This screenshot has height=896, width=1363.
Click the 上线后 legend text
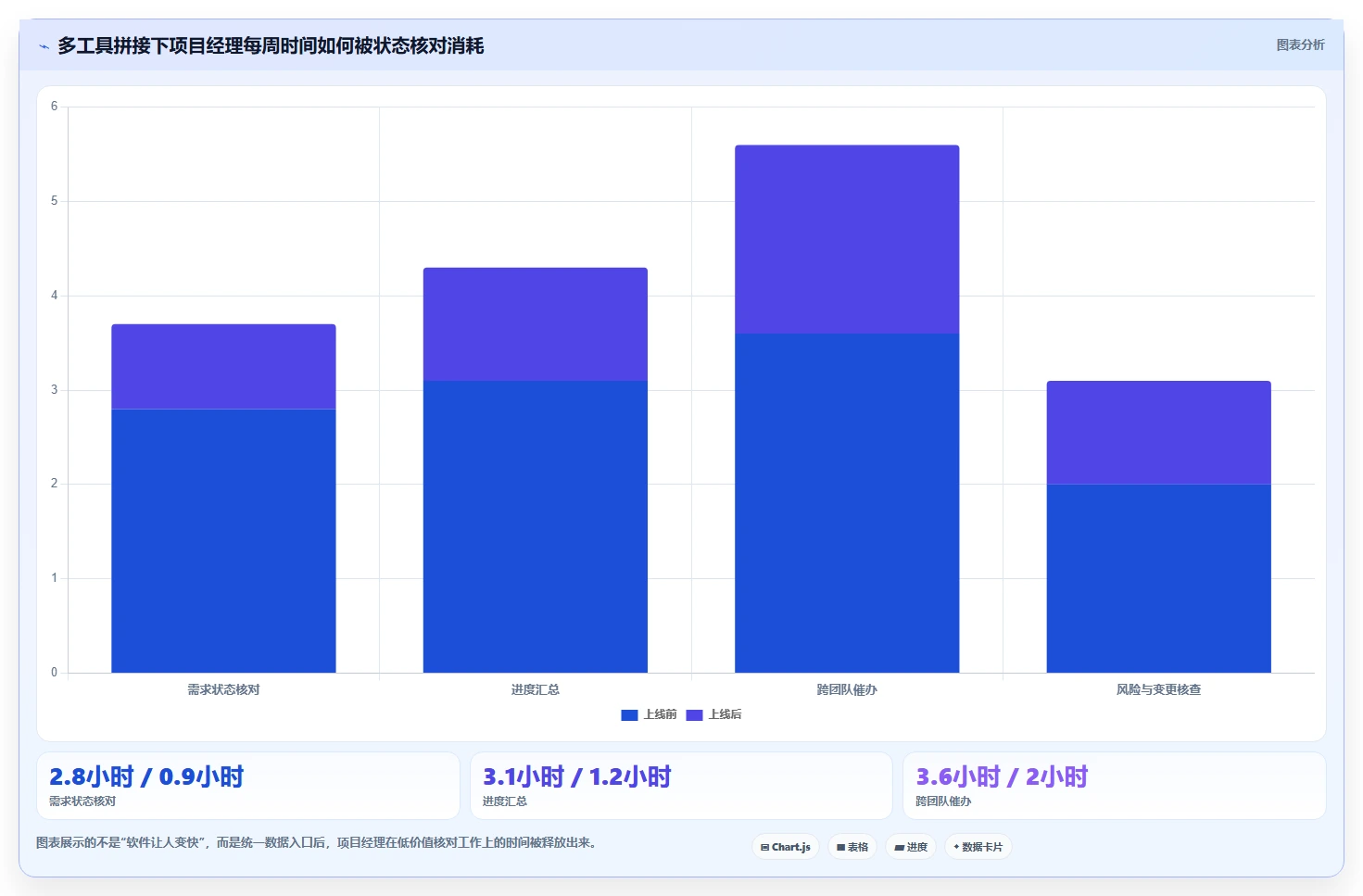[x=726, y=714]
